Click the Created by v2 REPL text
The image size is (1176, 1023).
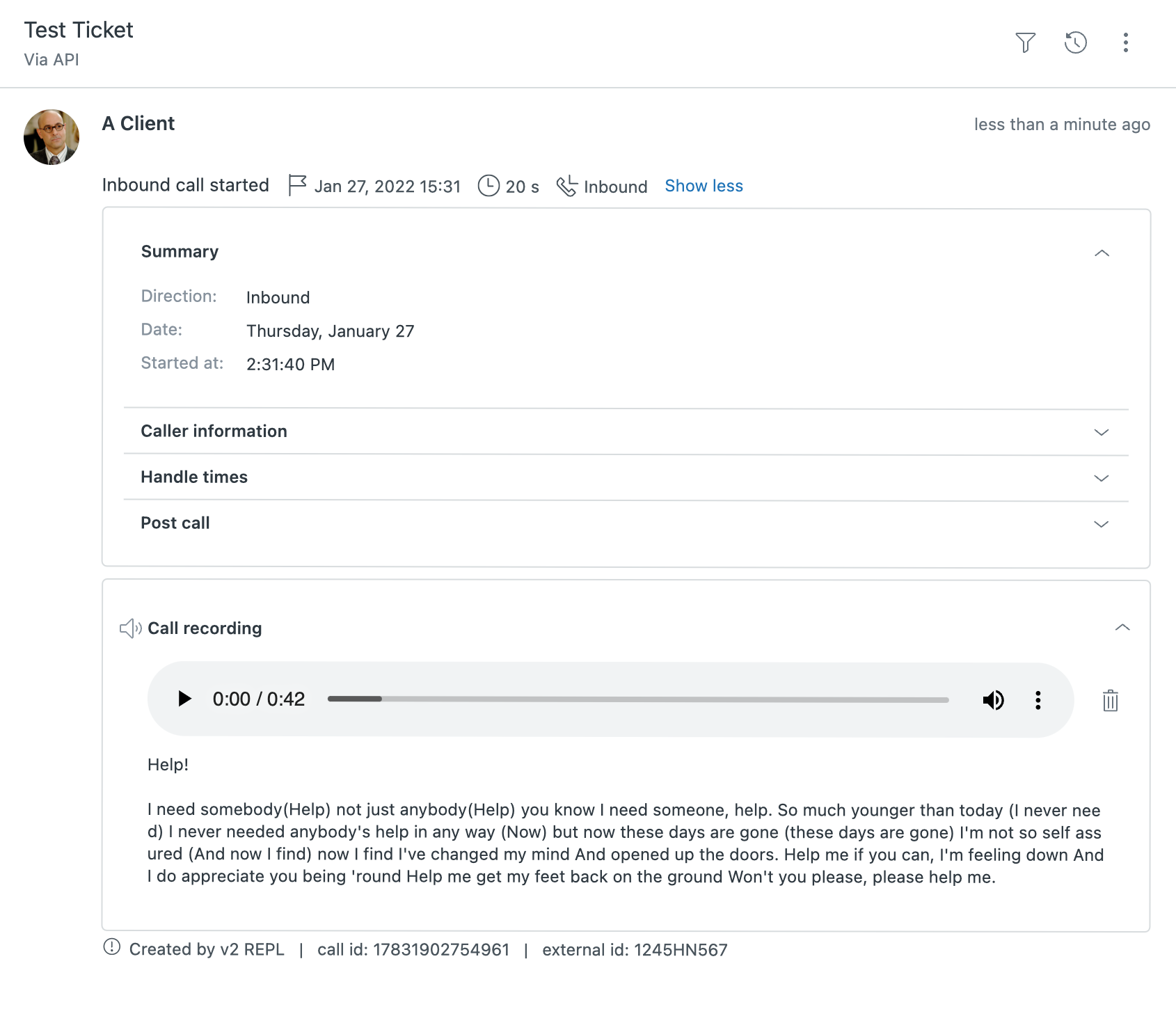207,950
